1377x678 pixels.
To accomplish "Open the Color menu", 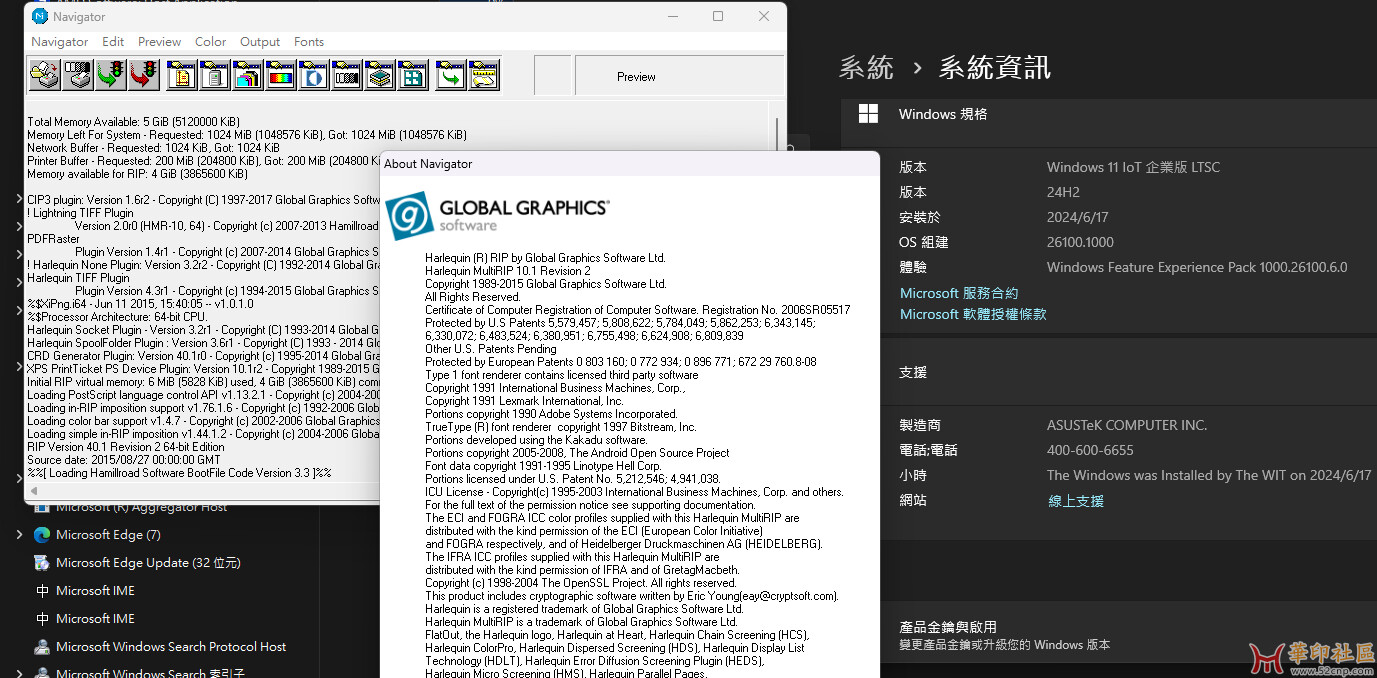I will point(211,42).
